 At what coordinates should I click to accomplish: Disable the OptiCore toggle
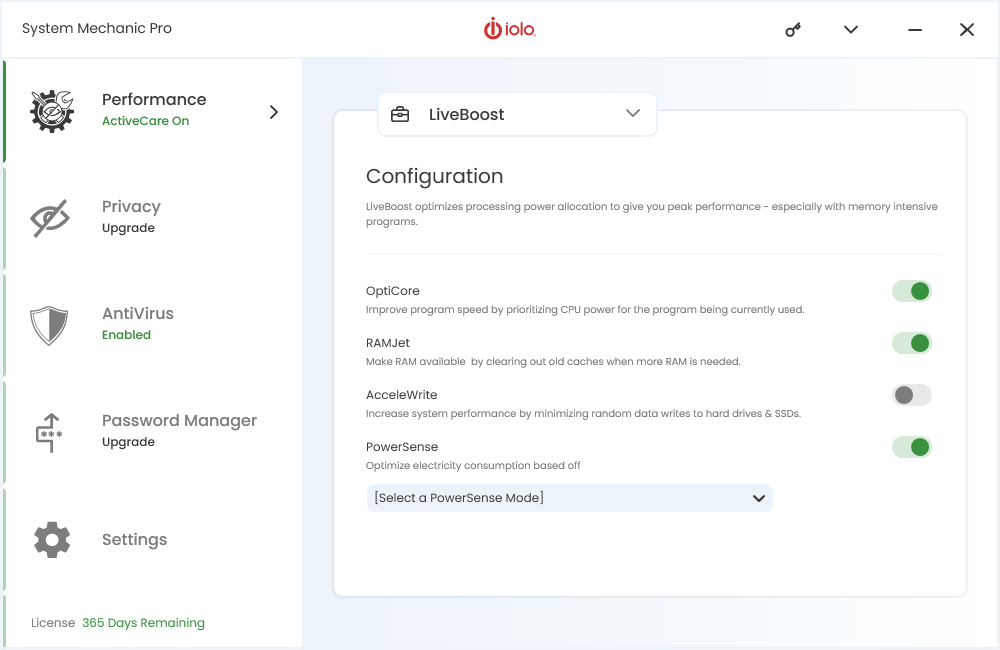(x=911, y=291)
